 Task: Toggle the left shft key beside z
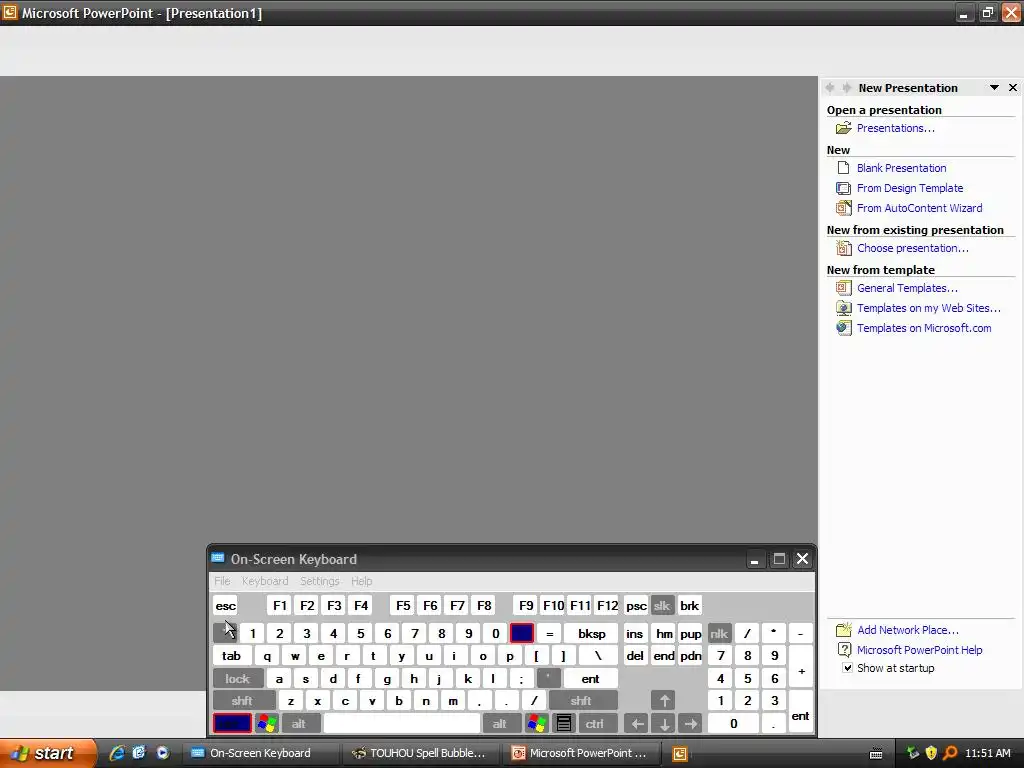244,701
